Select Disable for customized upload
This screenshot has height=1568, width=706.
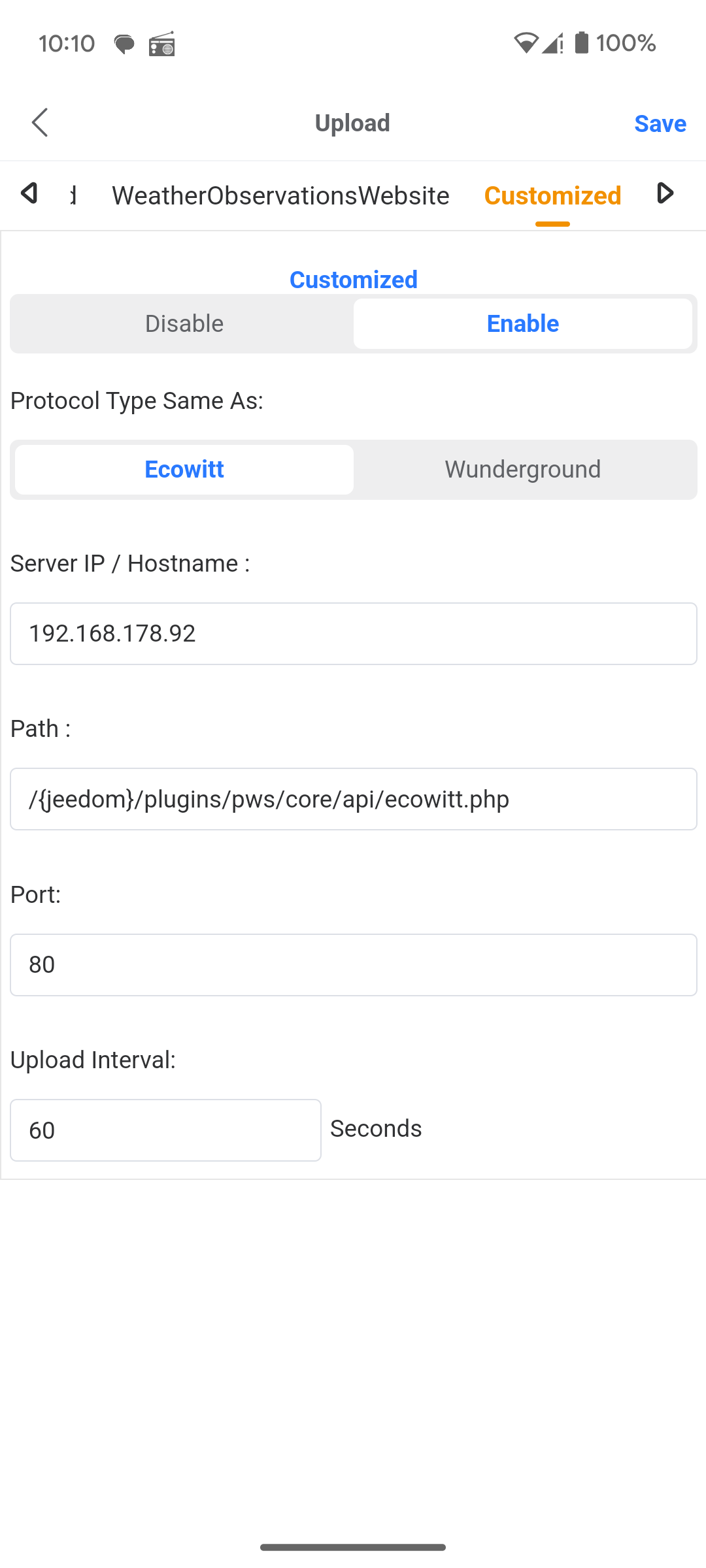click(x=184, y=324)
